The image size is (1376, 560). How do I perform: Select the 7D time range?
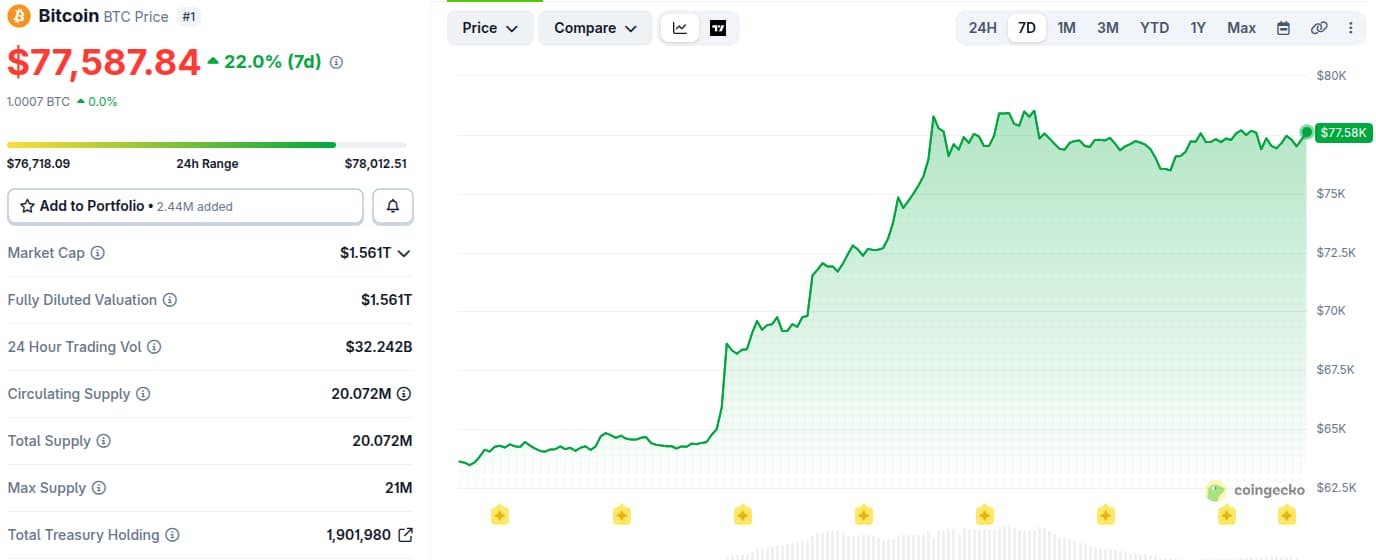(1027, 28)
